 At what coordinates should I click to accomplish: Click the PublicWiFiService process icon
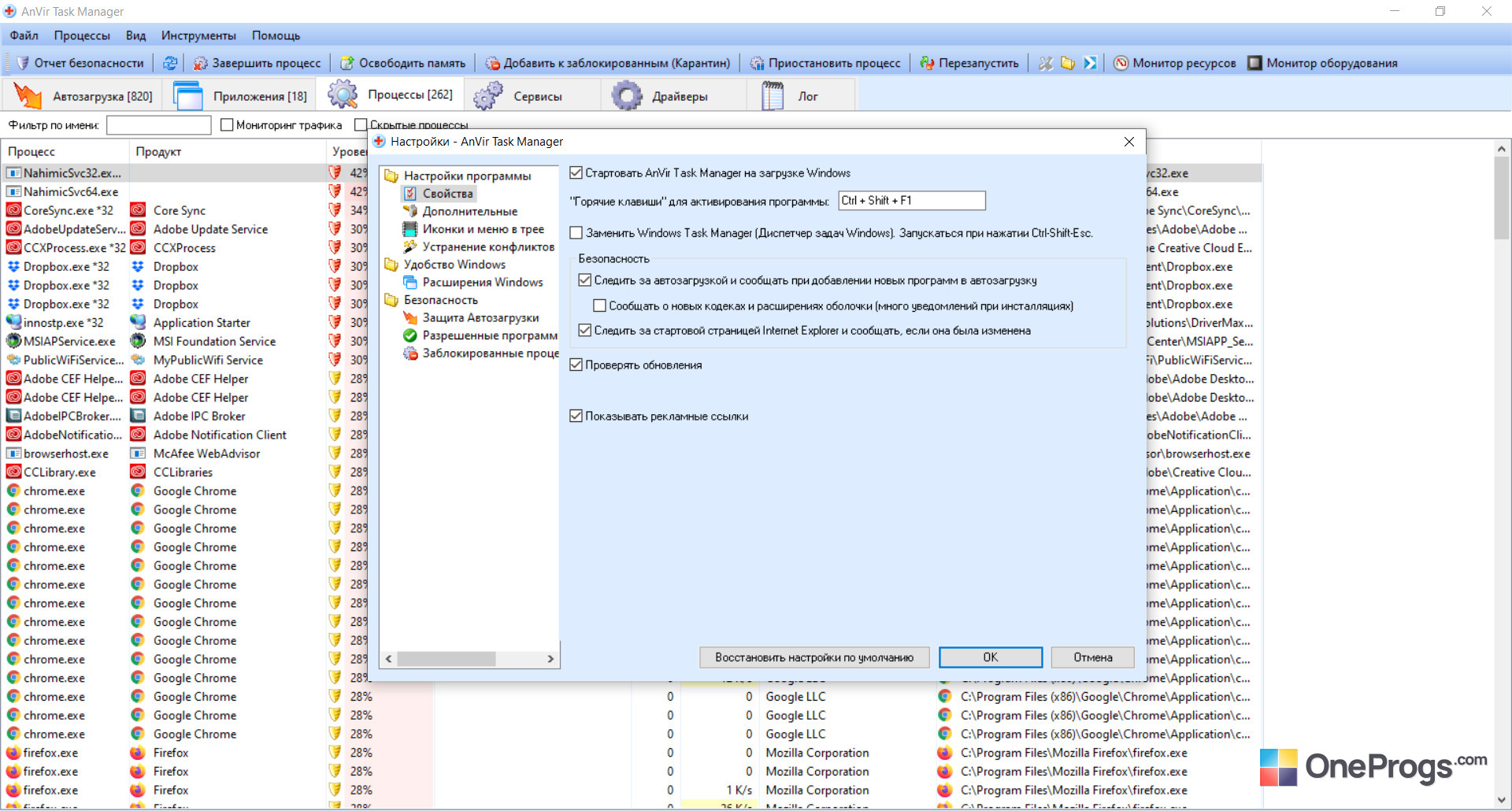(x=13, y=360)
